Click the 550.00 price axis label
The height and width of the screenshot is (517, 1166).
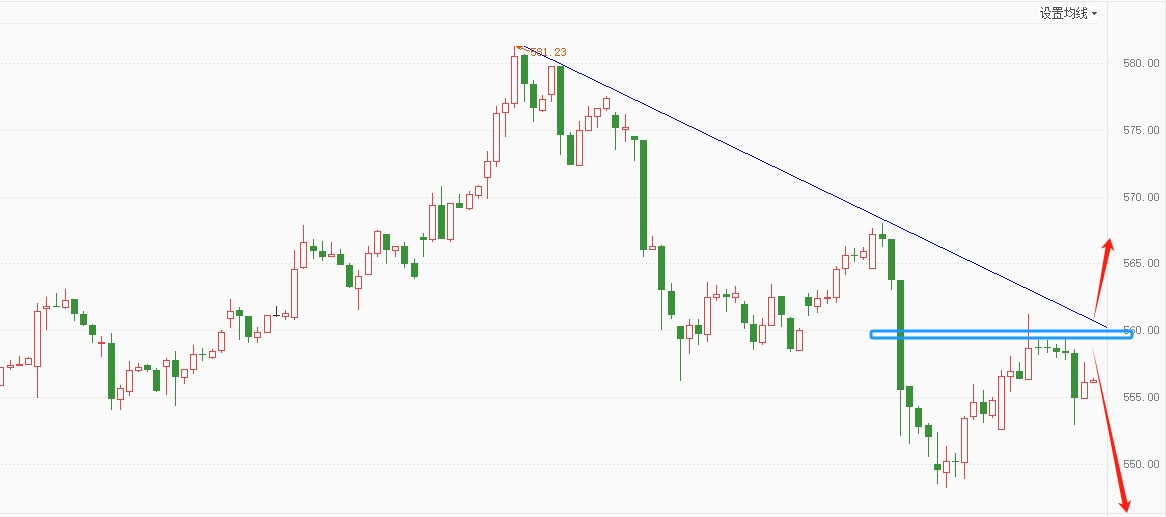pyautogui.click(x=1141, y=463)
